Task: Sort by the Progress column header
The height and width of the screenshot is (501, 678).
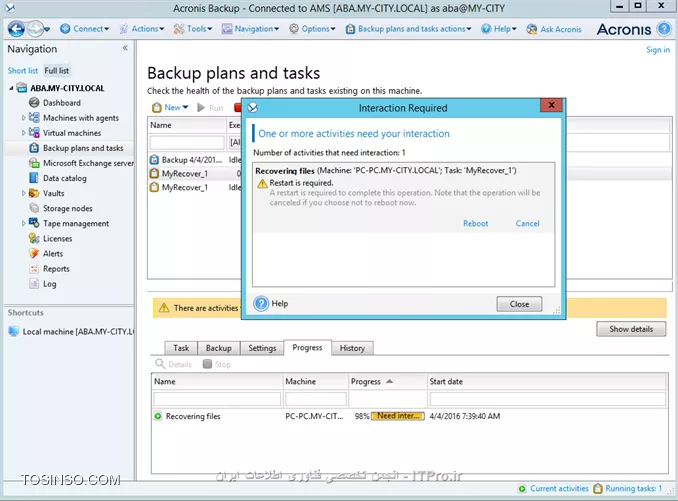Action: click(x=387, y=382)
